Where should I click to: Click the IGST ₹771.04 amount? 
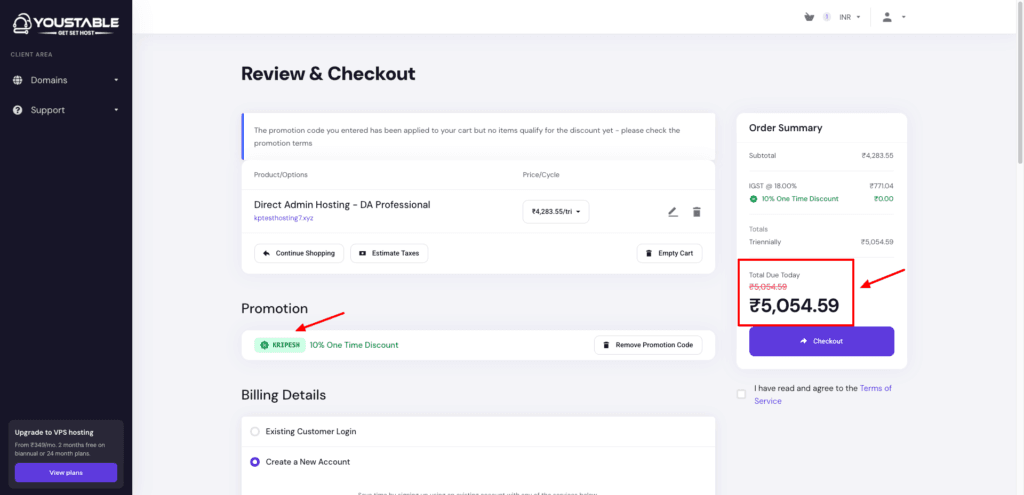881,186
